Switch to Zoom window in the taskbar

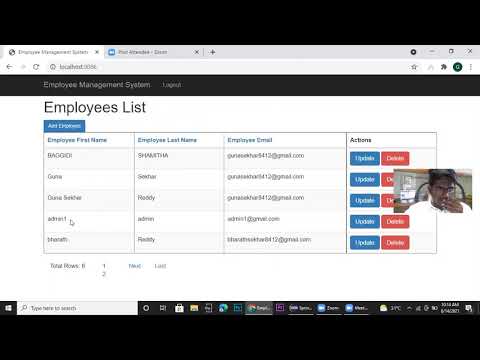[328, 308]
